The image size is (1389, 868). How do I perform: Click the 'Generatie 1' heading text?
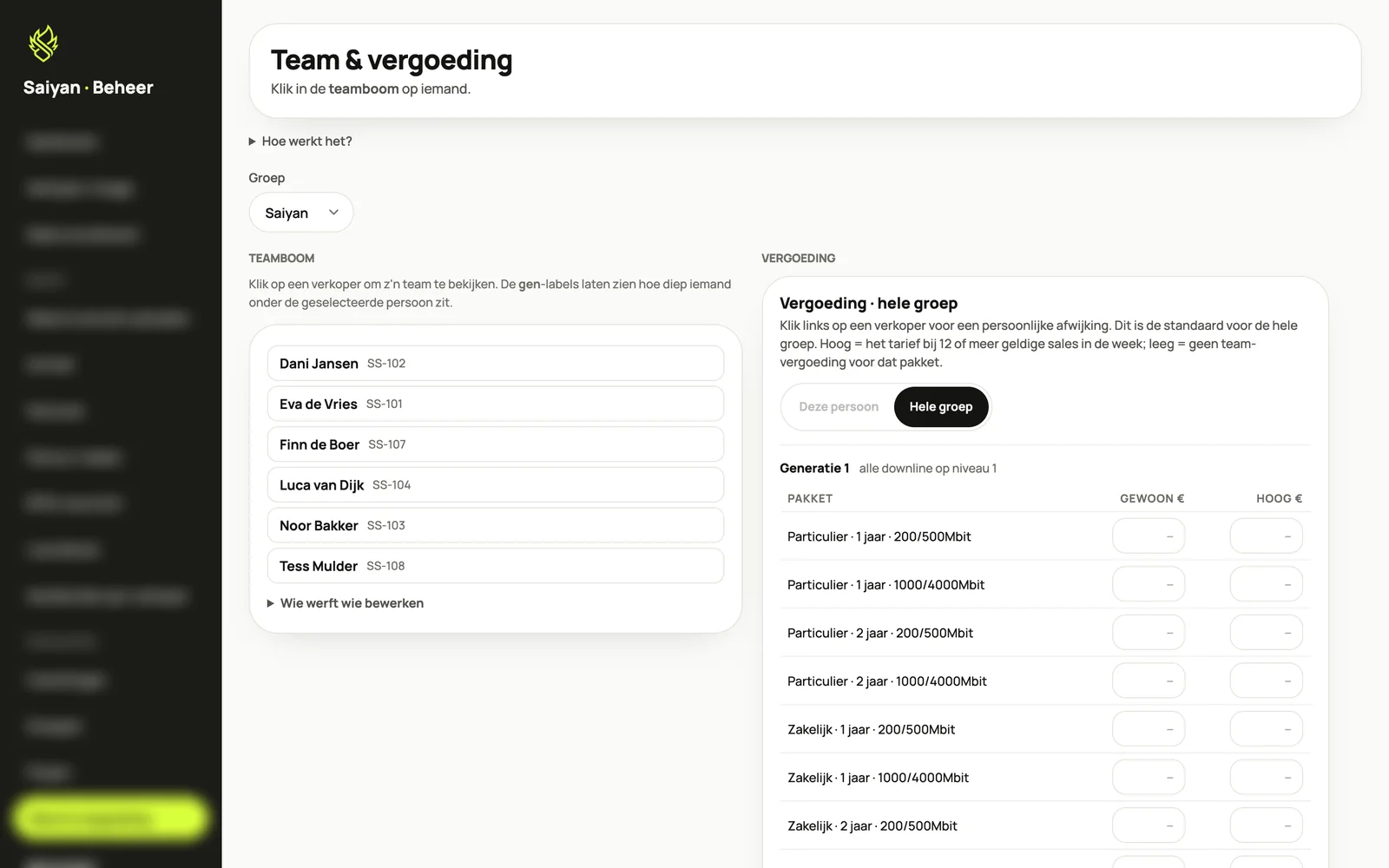point(814,468)
